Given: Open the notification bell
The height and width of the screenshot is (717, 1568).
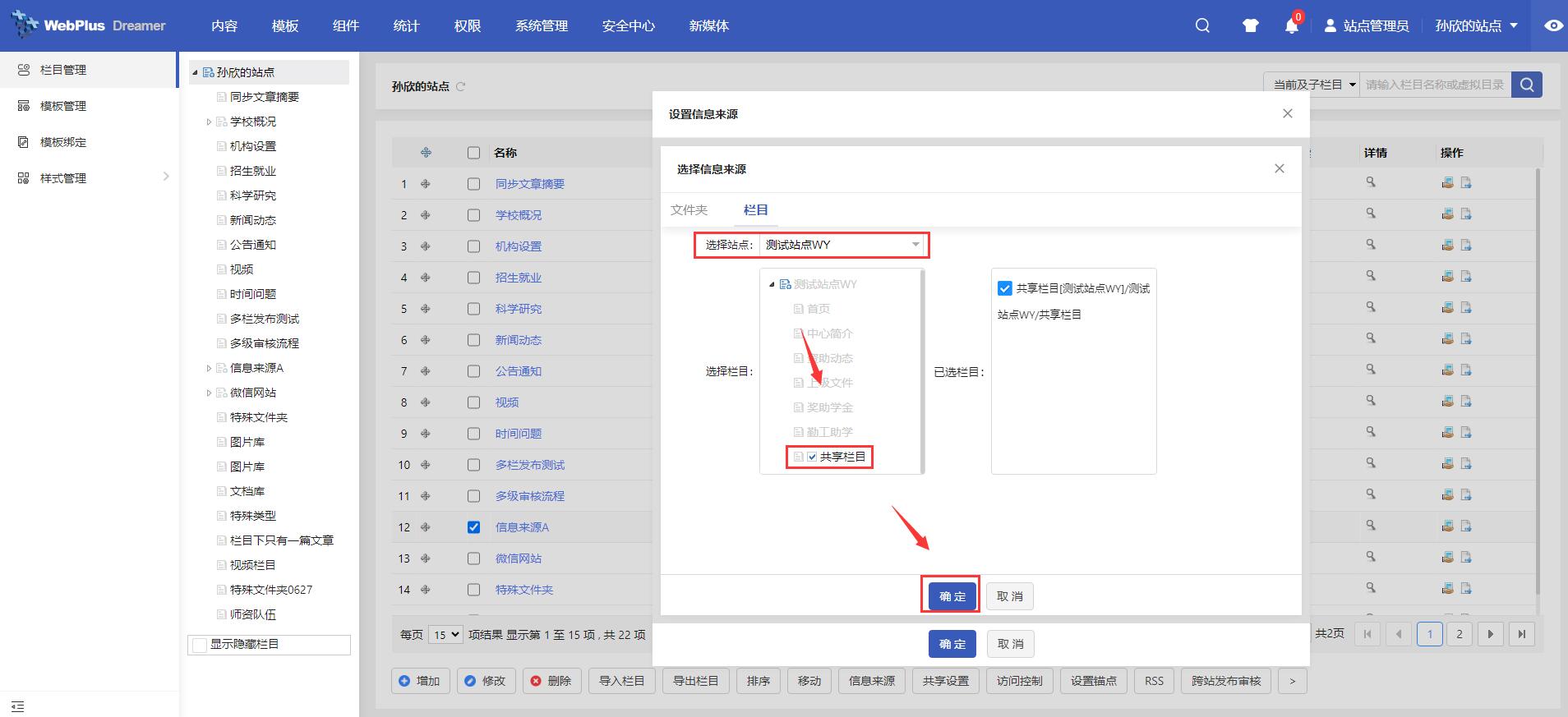Looking at the screenshot, I should pyautogui.click(x=1291, y=25).
